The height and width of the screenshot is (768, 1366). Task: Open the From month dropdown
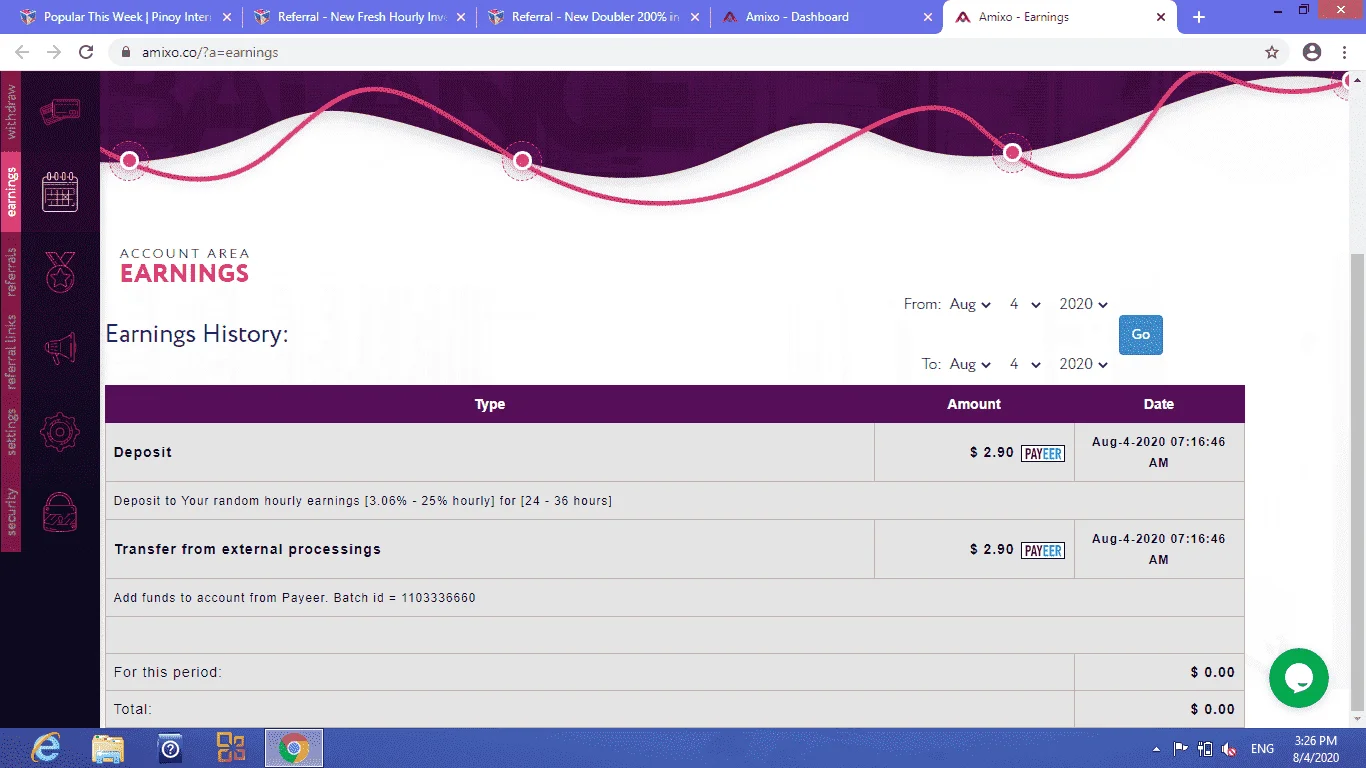pos(970,304)
